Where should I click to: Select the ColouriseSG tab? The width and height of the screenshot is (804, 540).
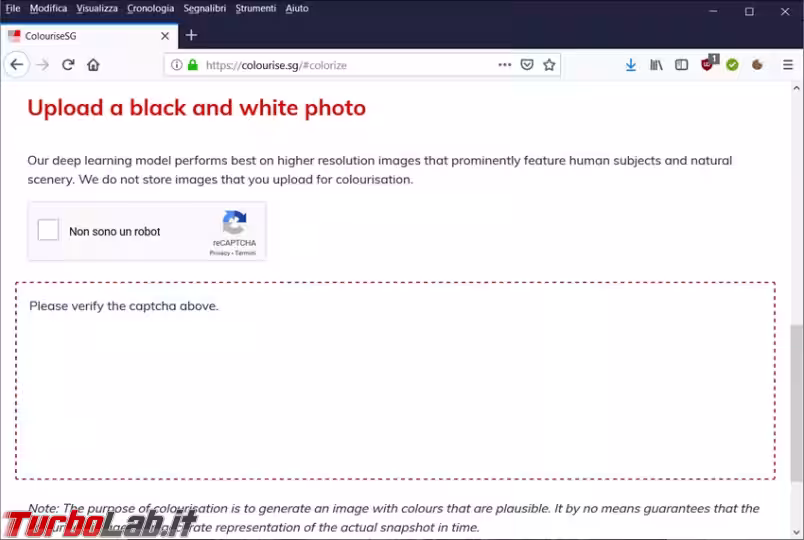click(x=89, y=36)
